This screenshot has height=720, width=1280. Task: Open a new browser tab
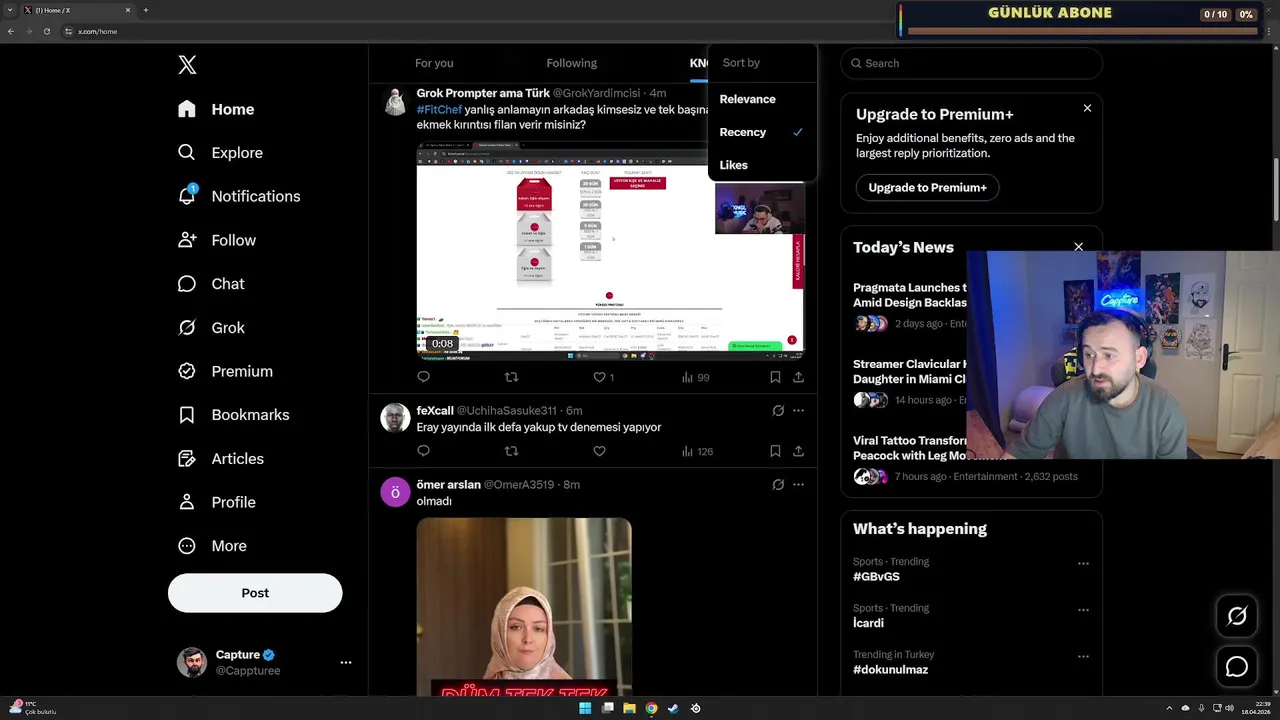click(x=145, y=10)
